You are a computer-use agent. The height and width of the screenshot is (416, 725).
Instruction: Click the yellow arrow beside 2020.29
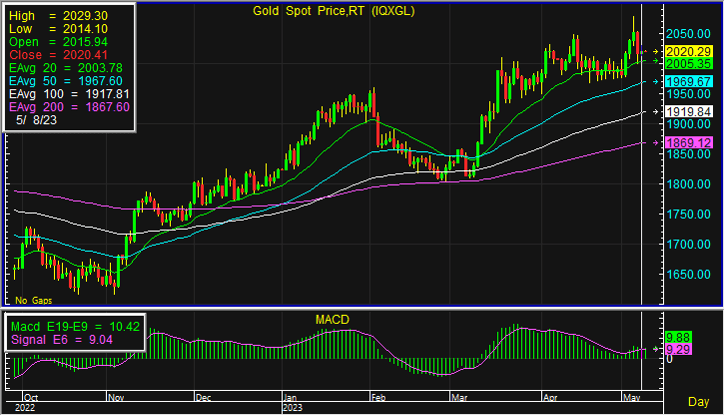(656, 51)
